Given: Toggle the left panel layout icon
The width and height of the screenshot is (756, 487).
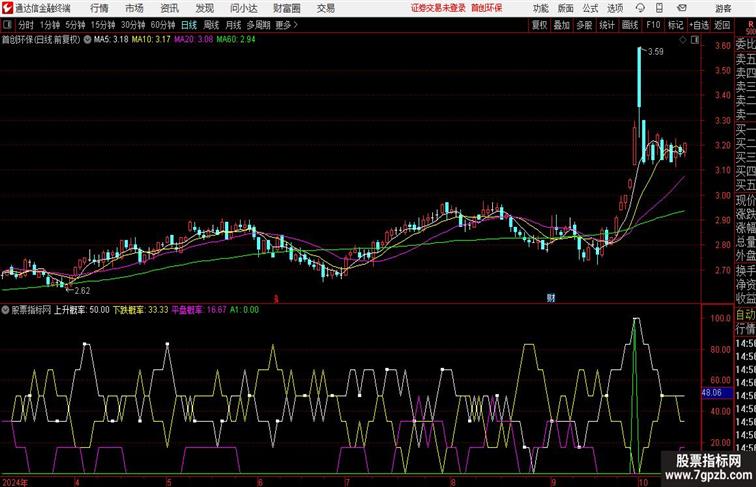Looking at the screenshot, I should (x=7, y=25).
